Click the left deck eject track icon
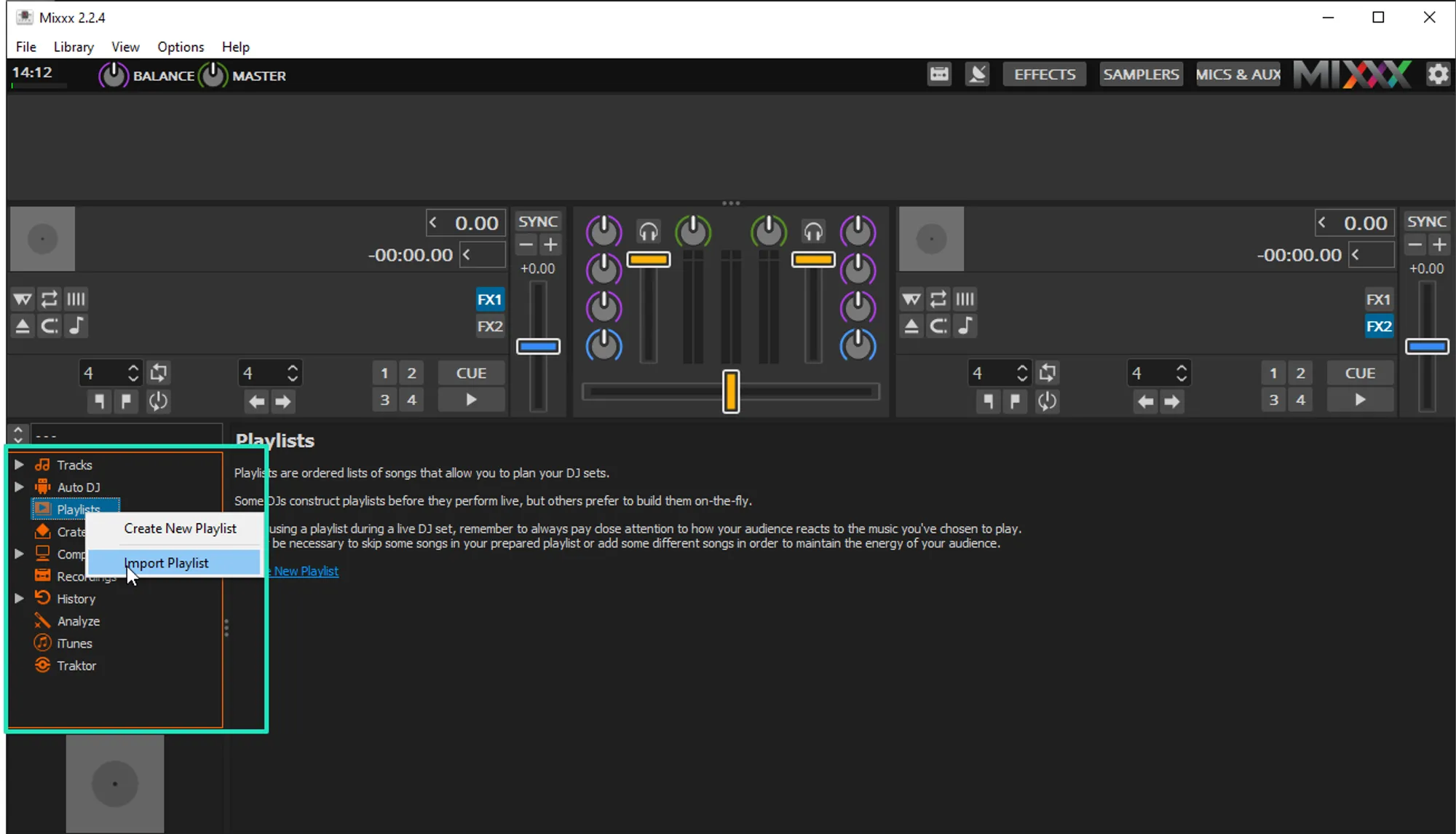Viewport: 1456px width, 834px height. click(23, 326)
